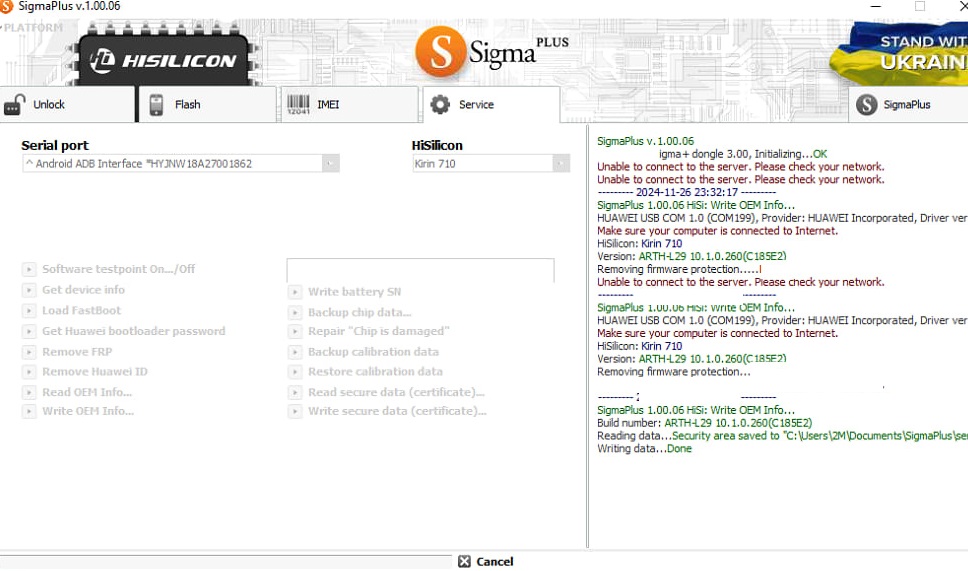Image resolution: width=968 pixels, height=571 pixels.
Task: Expand the HiSilicon Kirin 710 dropdown arrow
Action: (561, 164)
